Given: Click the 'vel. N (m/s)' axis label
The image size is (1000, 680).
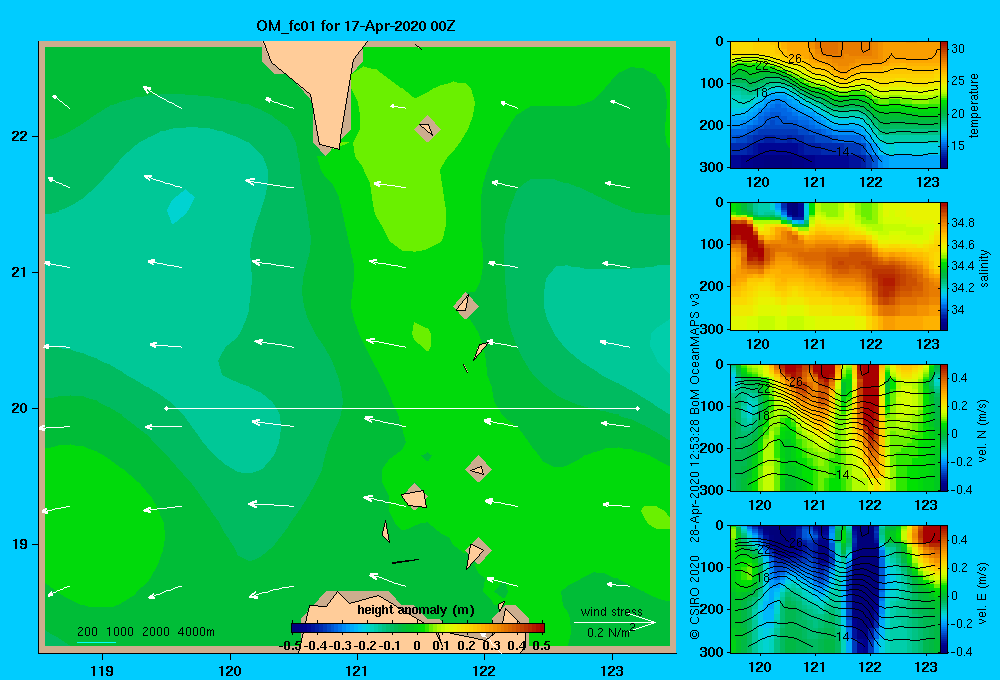Looking at the screenshot, I should pyautogui.click(x=983, y=431).
